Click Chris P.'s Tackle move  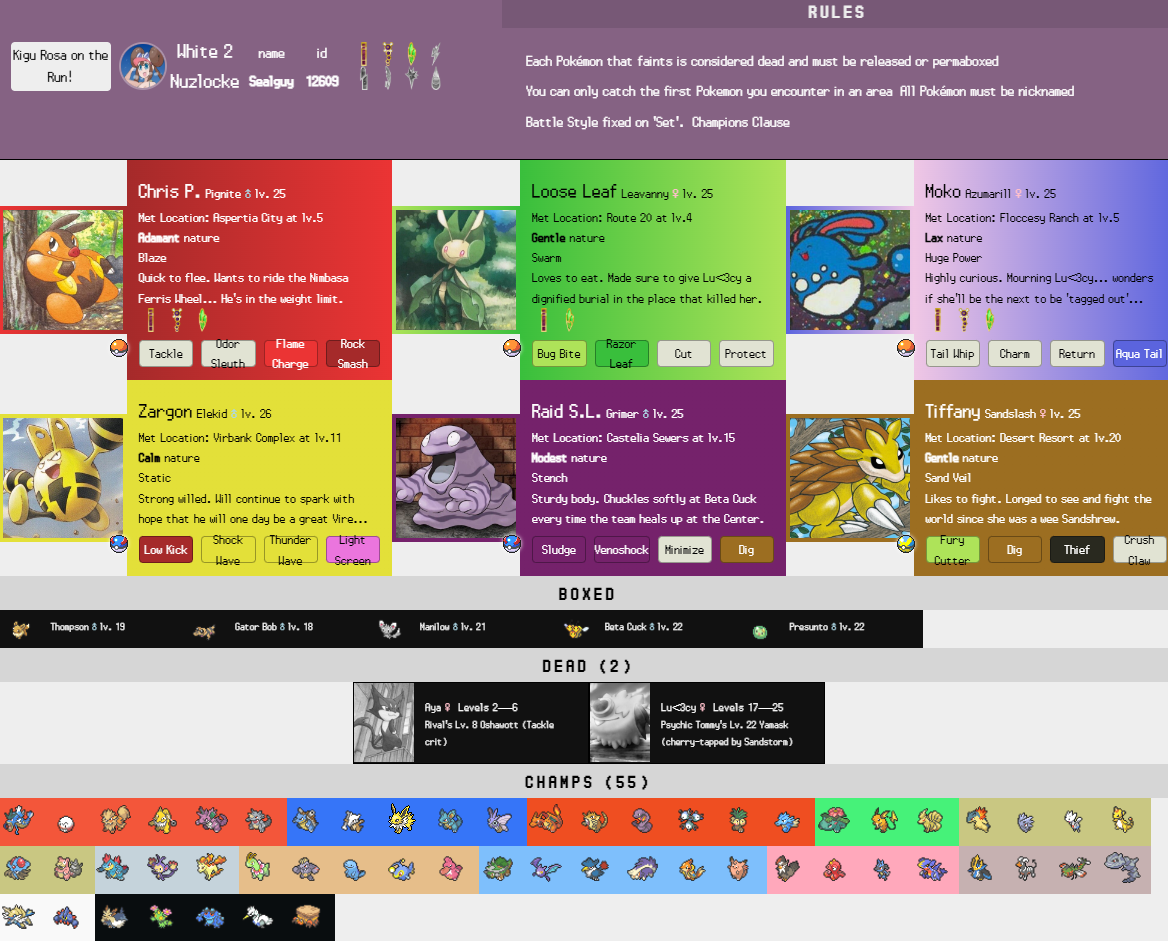click(x=166, y=354)
